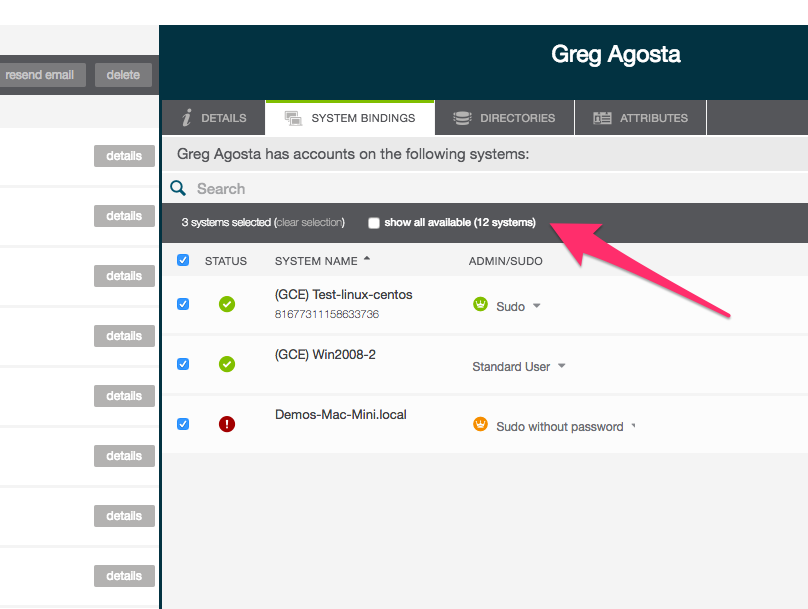
Task: Click red error status icon for Demos-Mac-Mini.local
Action: [227, 424]
